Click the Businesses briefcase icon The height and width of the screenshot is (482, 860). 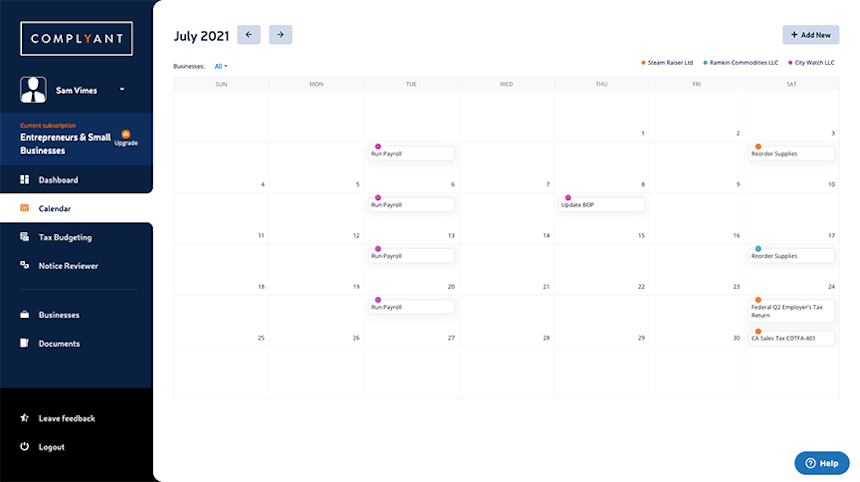[x=25, y=315]
